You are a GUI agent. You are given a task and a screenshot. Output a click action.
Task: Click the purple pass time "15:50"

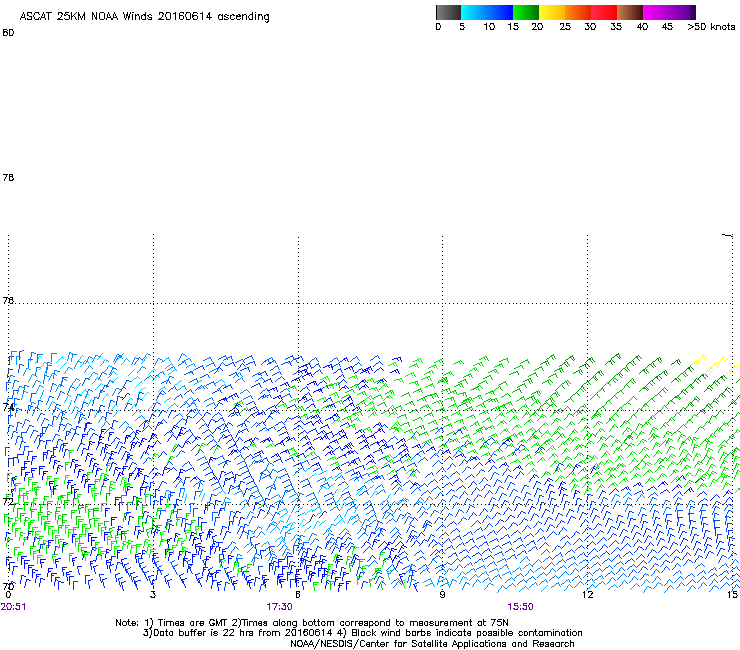pos(521,607)
